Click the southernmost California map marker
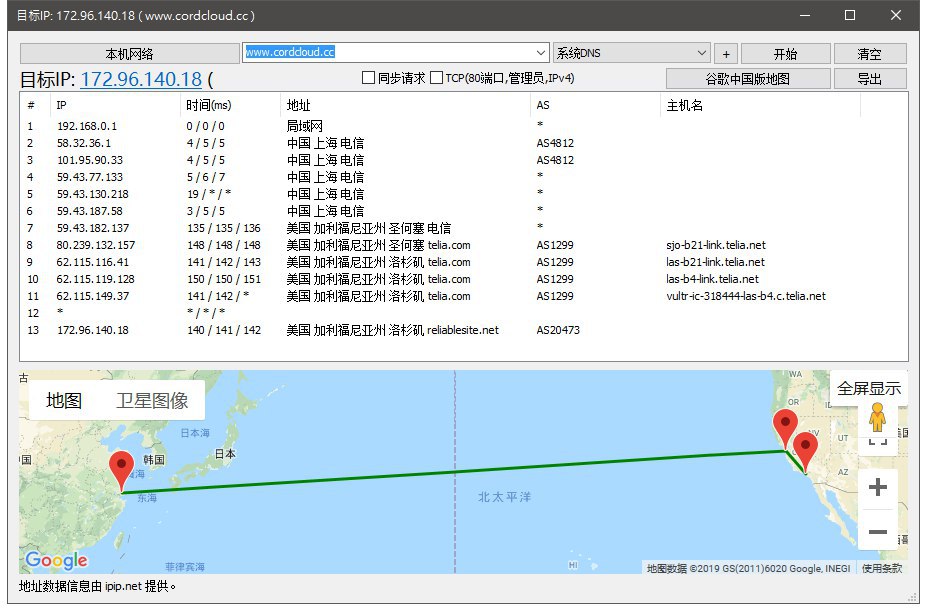Image resolution: width=927 pixels, height=611 pixels. pyautogui.click(x=805, y=450)
